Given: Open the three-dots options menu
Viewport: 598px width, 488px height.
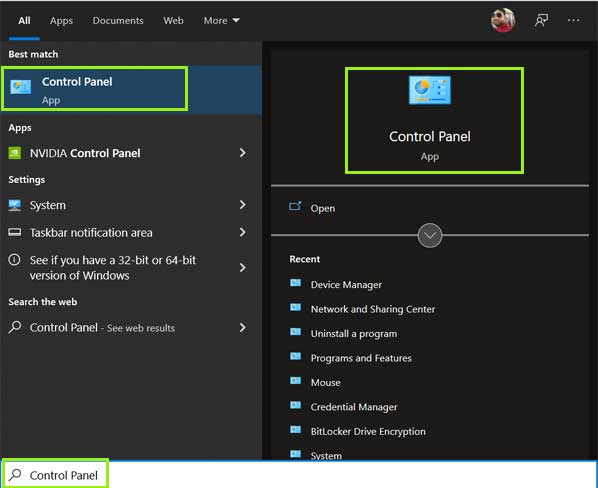Looking at the screenshot, I should click(x=573, y=20).
